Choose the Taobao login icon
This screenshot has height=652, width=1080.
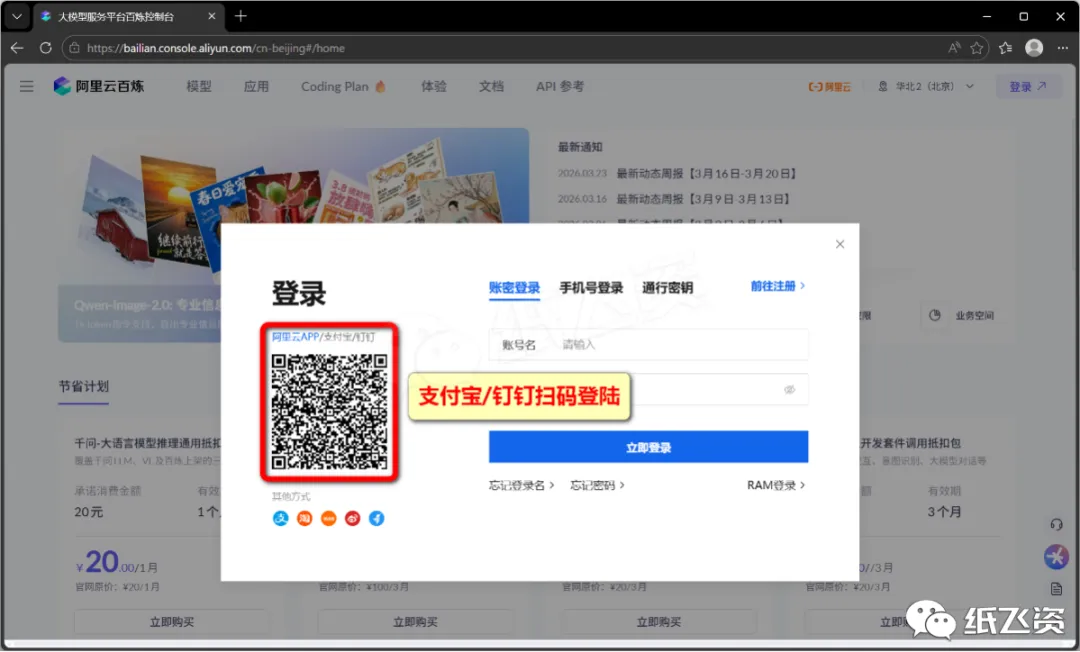304,518
